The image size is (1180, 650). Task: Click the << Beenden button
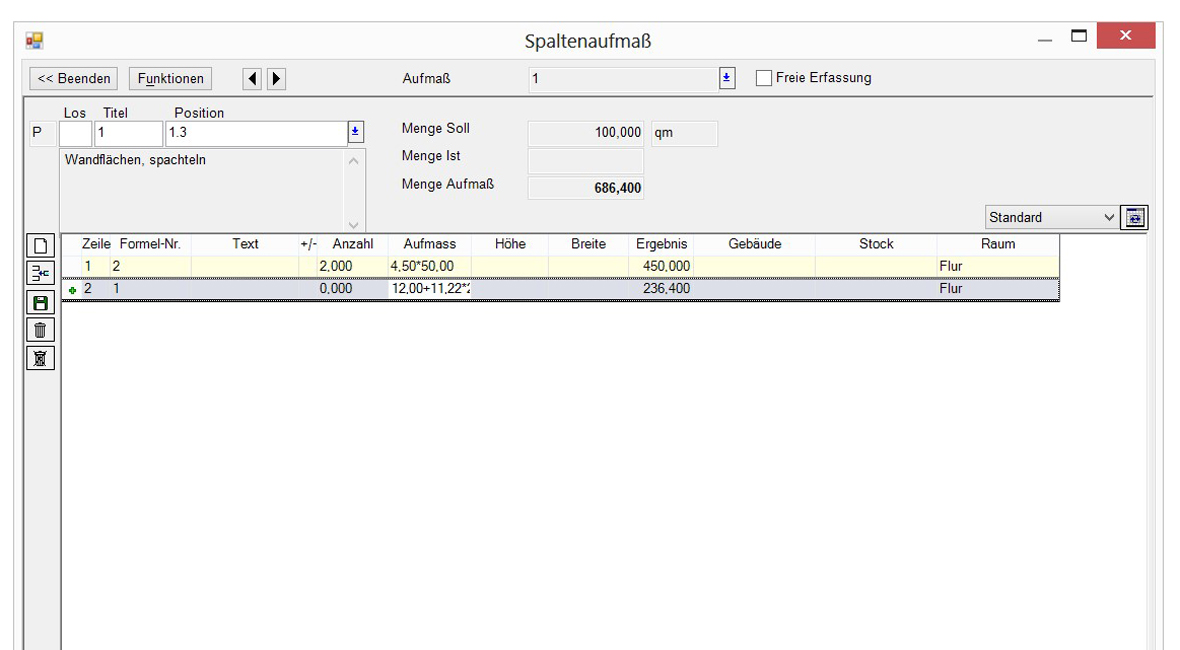pyautogui.click(x=74, y=78)
